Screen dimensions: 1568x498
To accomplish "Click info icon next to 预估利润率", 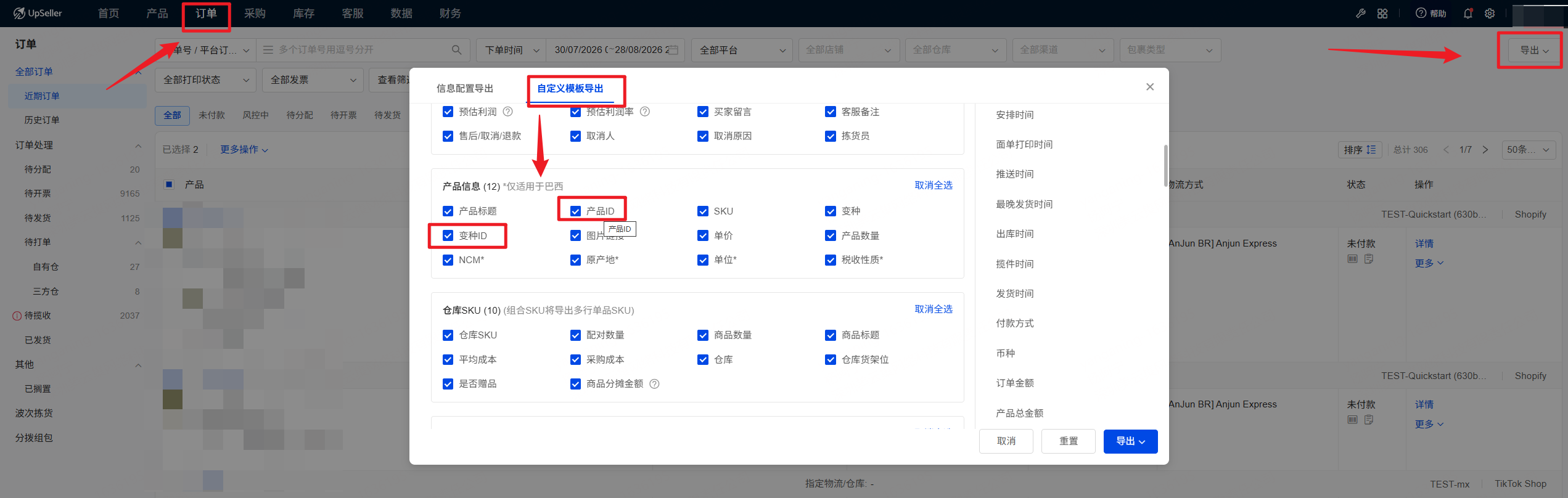I will 644,112.
